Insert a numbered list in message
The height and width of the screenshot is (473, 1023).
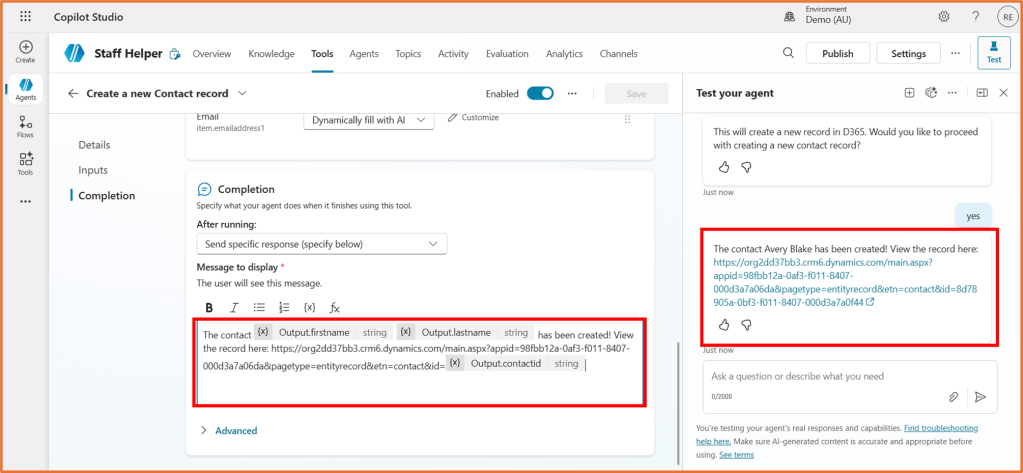[x=284, y=307]
